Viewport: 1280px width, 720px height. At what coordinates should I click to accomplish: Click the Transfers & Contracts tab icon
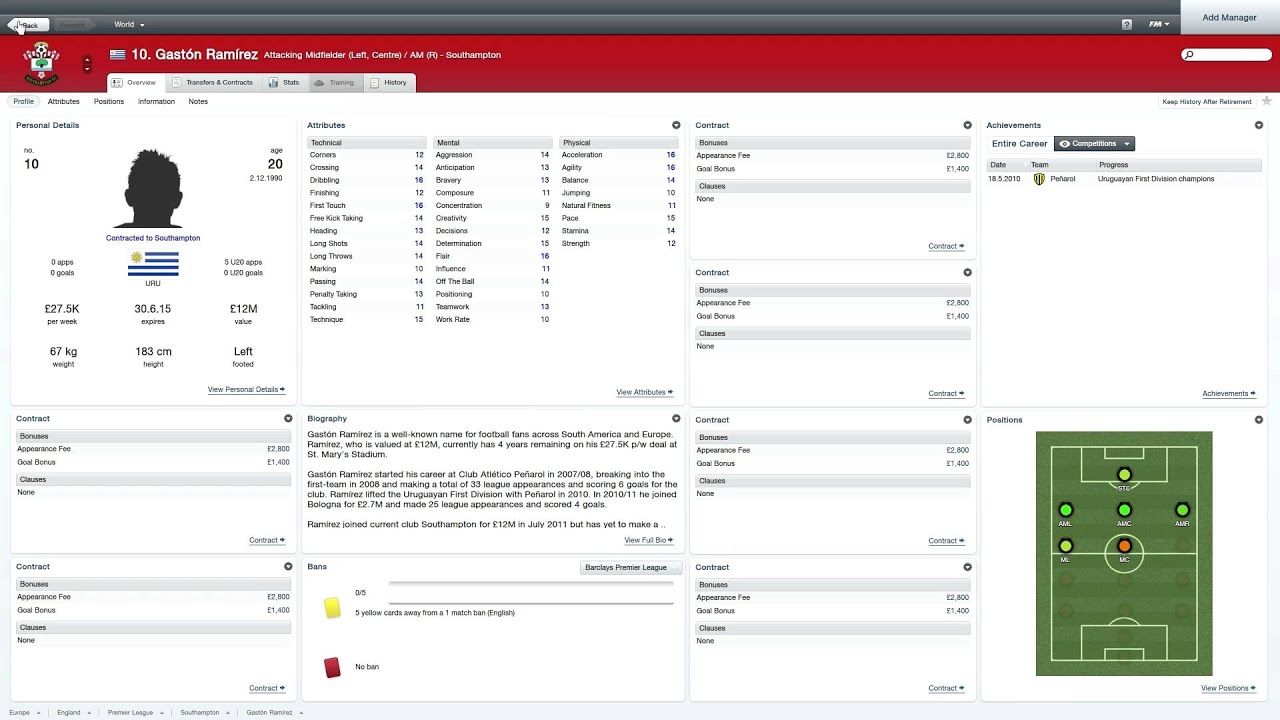[x=177, y=83]
